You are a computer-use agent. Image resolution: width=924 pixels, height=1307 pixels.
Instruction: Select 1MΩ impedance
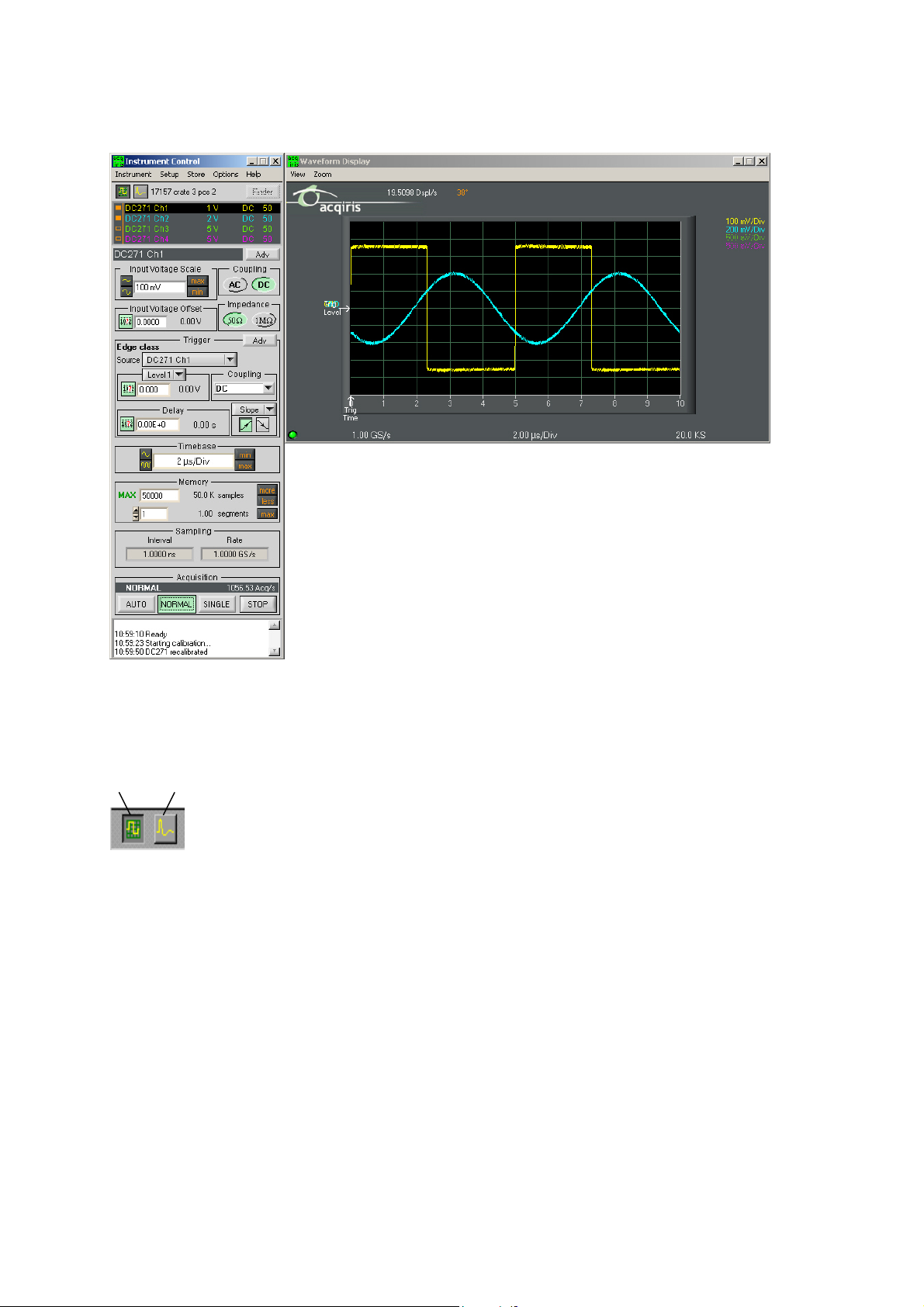[x=265, y=320]
